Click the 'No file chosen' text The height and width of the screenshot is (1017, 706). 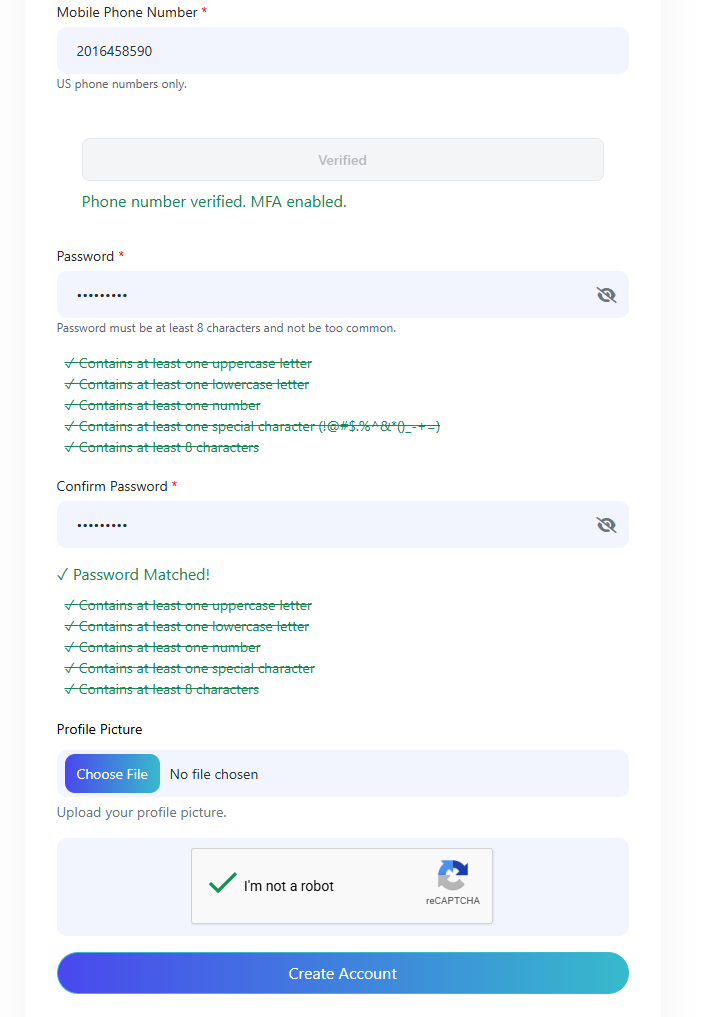(214, 774)
